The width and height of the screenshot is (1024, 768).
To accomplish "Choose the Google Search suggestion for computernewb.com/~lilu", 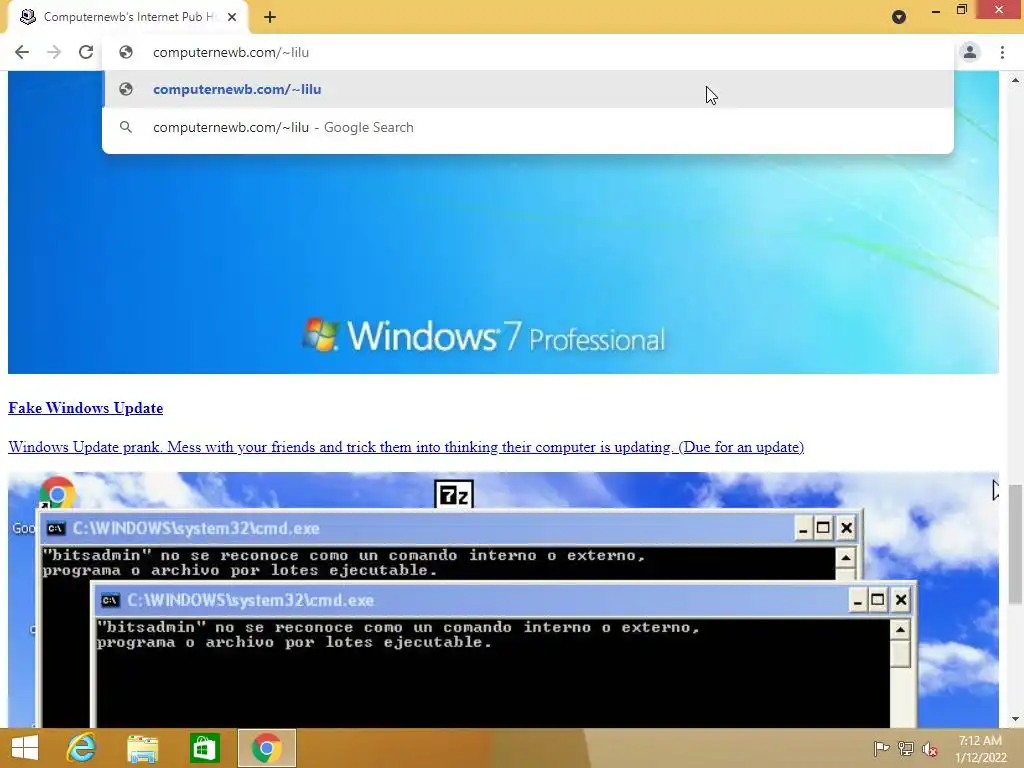I will click(528, 127).
